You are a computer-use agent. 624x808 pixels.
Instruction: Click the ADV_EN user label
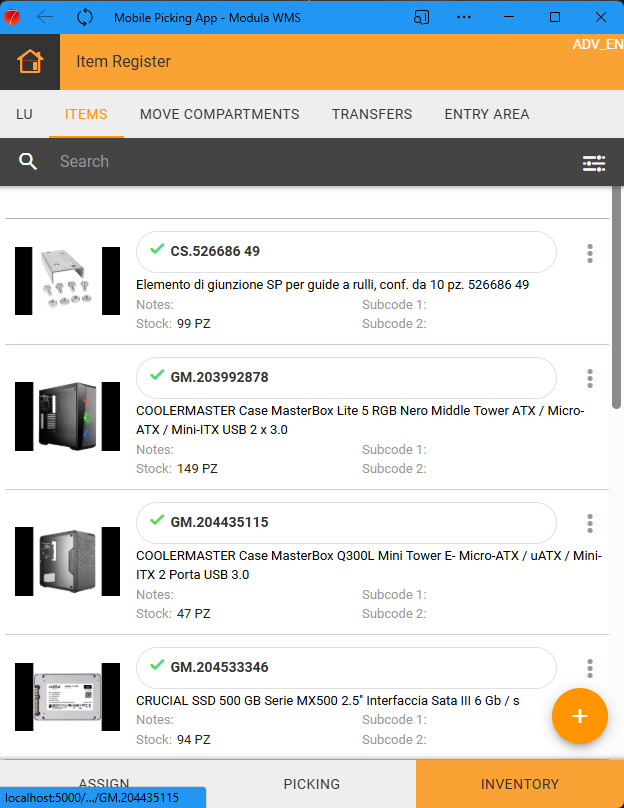598,44
